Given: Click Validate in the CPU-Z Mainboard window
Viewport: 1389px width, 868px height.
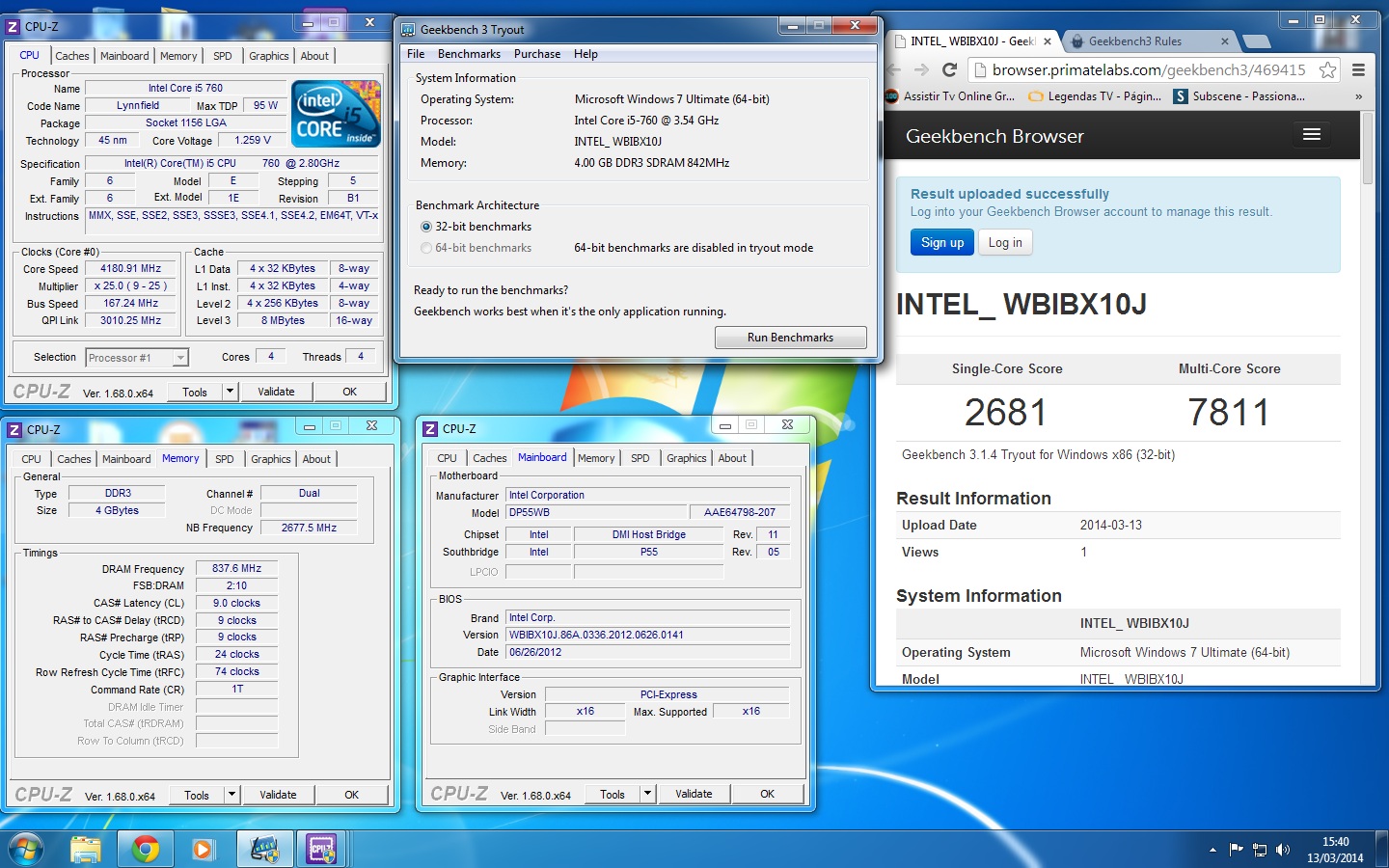Looking at the screenshot, I should point(694,794).
